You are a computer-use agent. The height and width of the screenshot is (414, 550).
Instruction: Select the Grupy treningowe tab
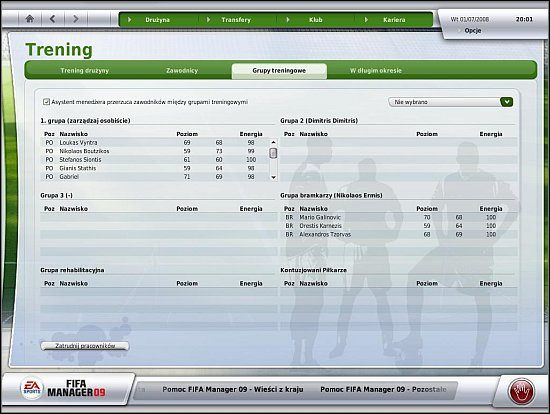tap(279, 71)
